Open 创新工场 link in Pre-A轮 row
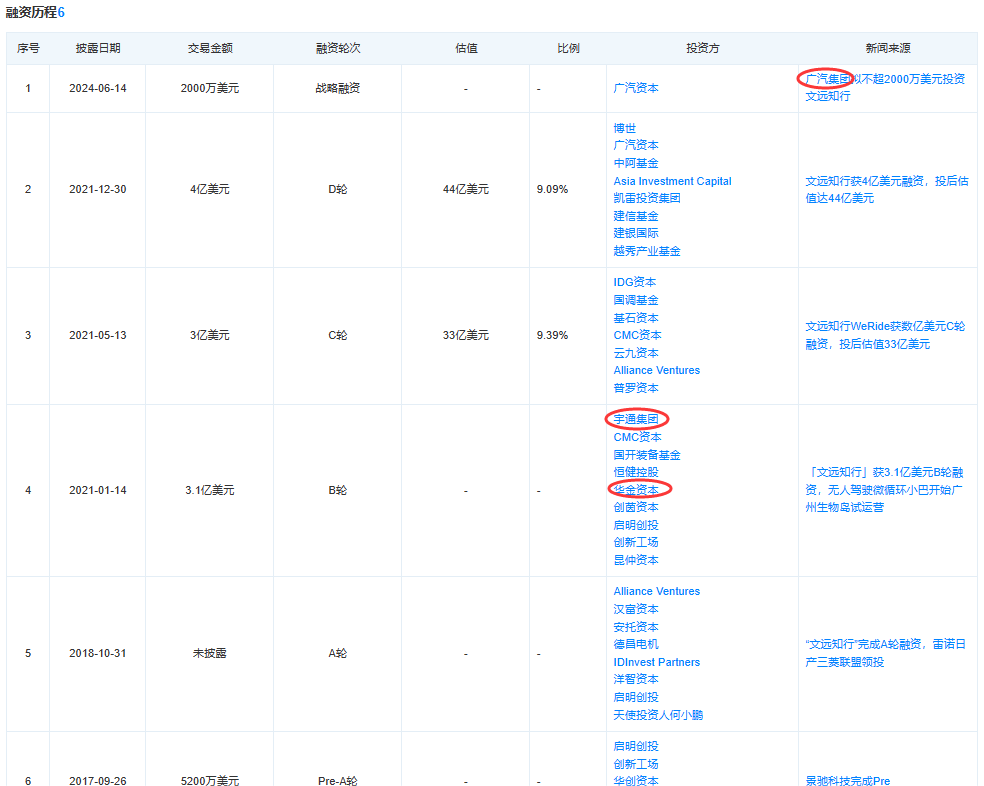This screenshot has height=786, width=984. [636, 764]
